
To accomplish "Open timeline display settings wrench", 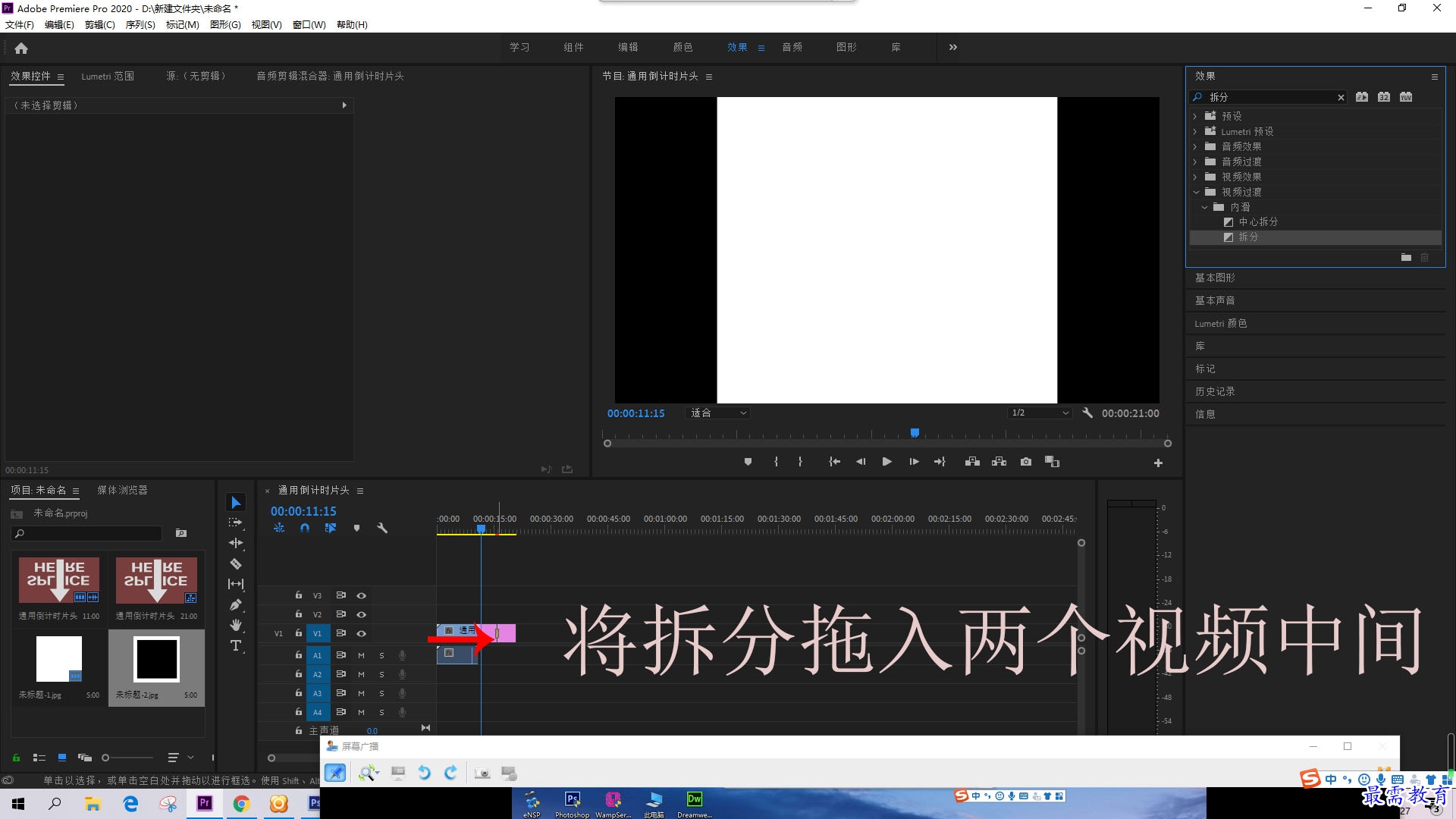I will 382,528.
